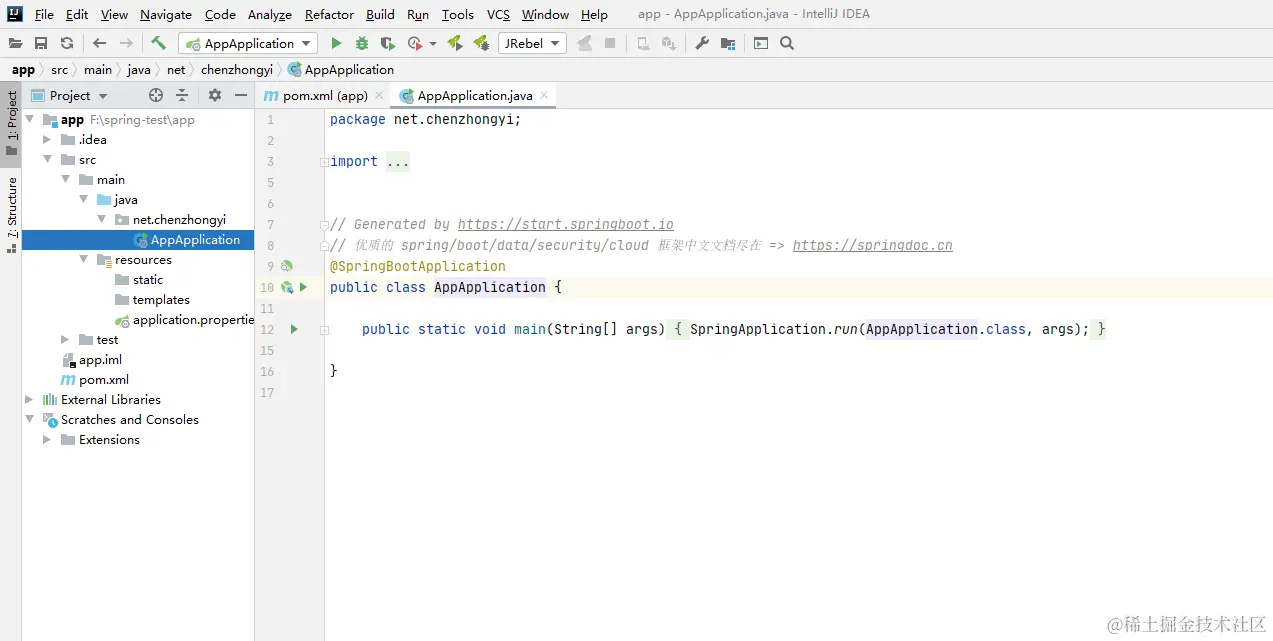This screenshot has height=641, width=1273.
Task: Click the Synchronize refresh icon
Action: pyautogui.click(x=67, y=43)
